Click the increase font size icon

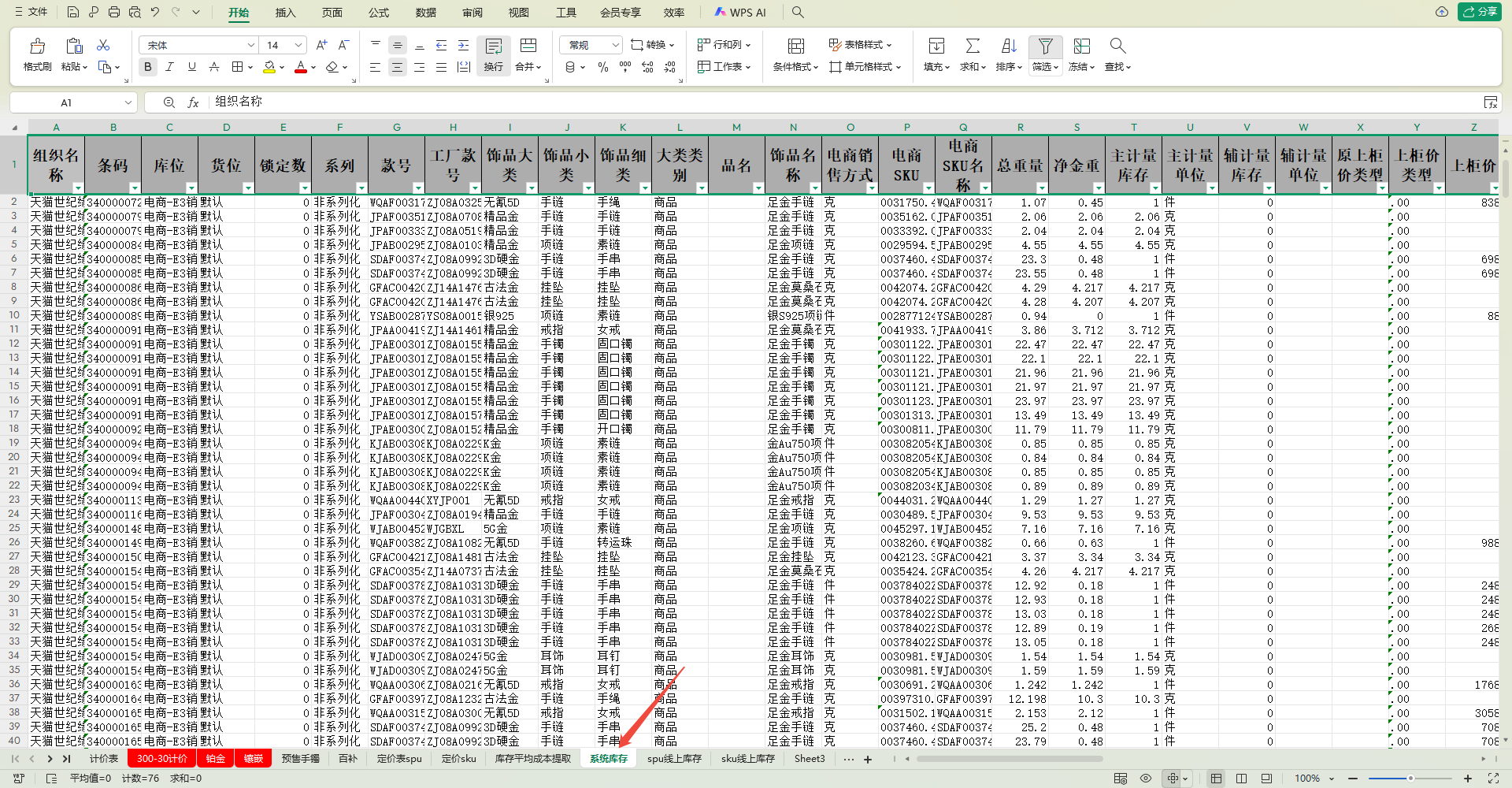point(321,45)
